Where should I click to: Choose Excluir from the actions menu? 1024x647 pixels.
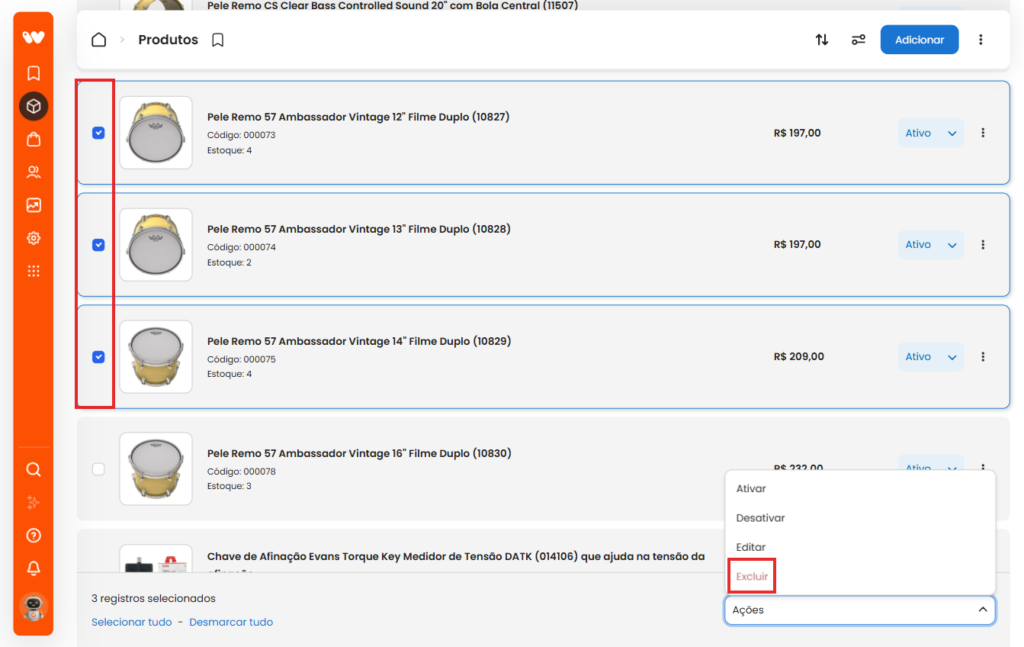tap(752, 576)
